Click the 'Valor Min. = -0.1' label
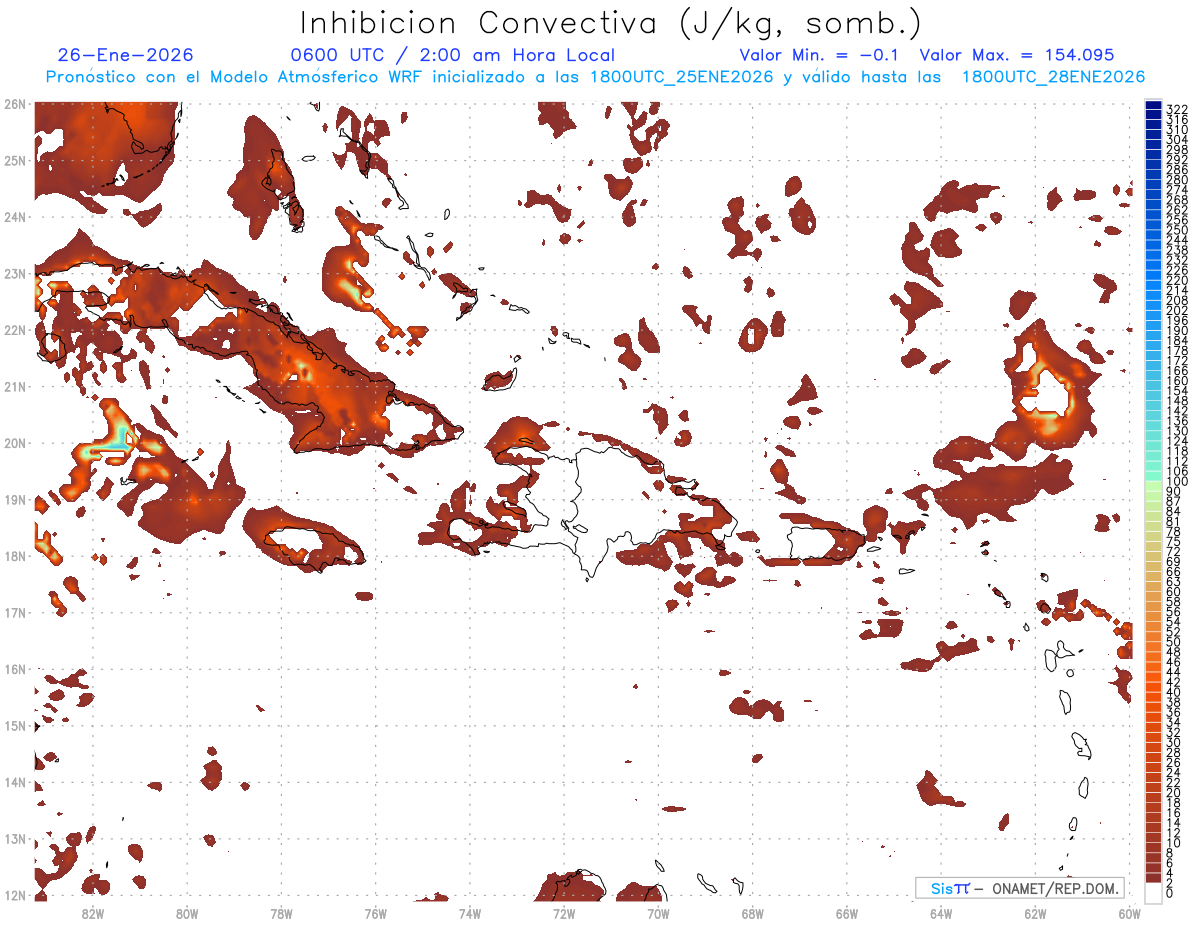 pos(819,56)
